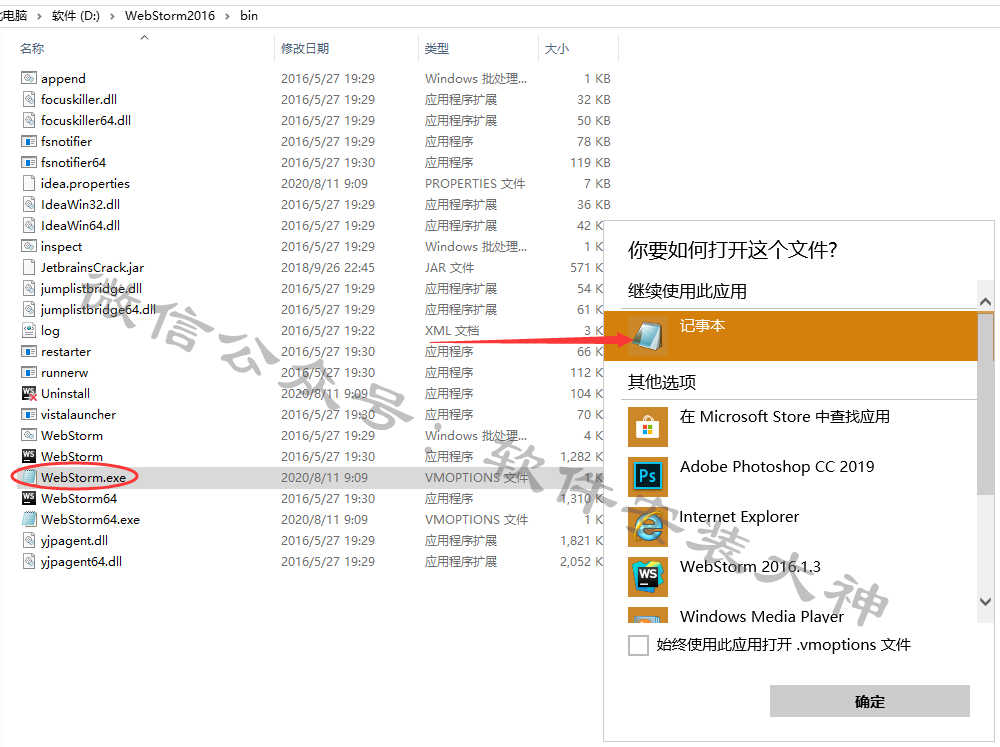Viewport: 1000px width, 747px height.
Task: Click the log XML document icon
Action: pyautogui.click(x=29, y=330)
